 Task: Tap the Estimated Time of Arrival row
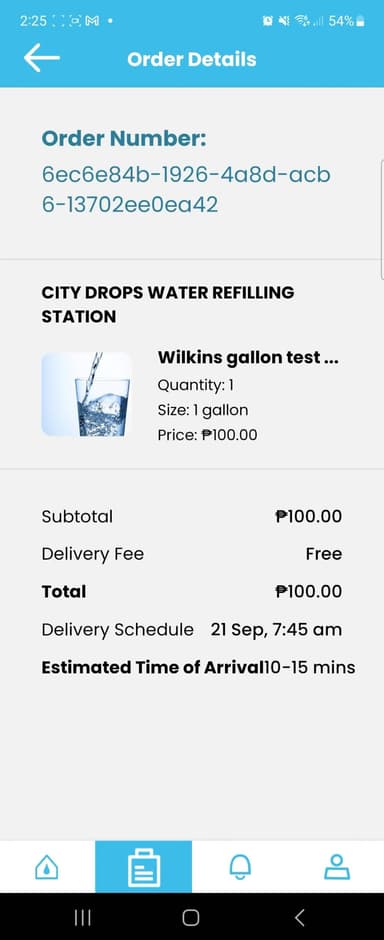[198, 667]
